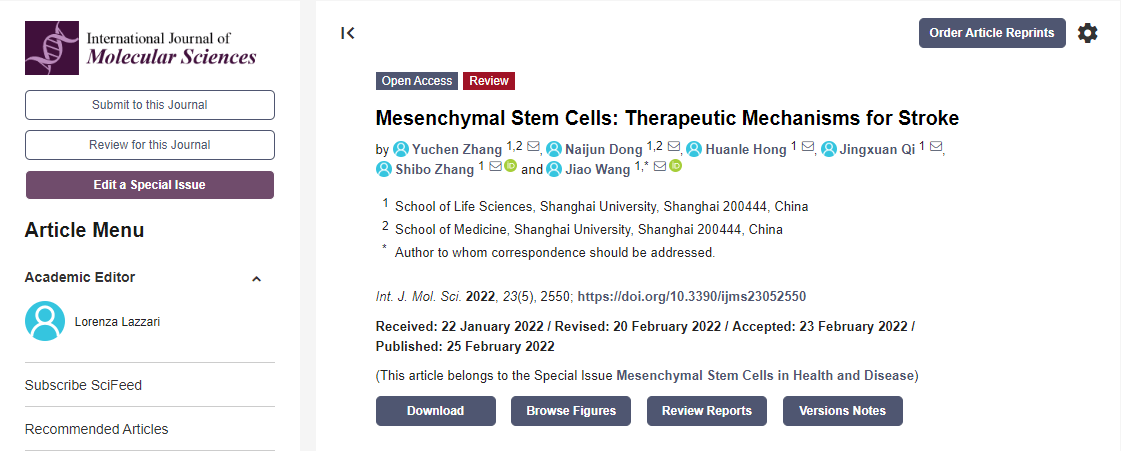The width and height of the screenshot is (1121, 451).
Task: Click the Browse Figures button
Action: point(571,411)
